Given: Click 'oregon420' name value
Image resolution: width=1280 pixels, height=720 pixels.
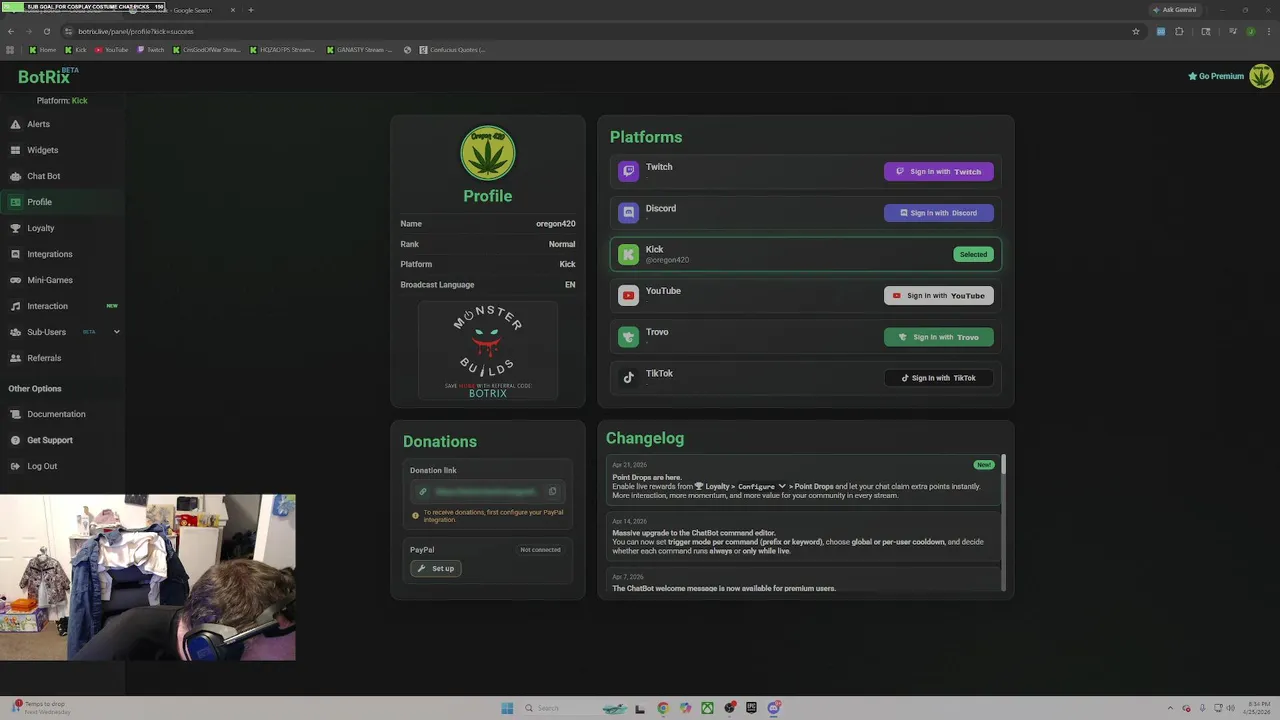Looking at the screenshot, I should 555,224.
